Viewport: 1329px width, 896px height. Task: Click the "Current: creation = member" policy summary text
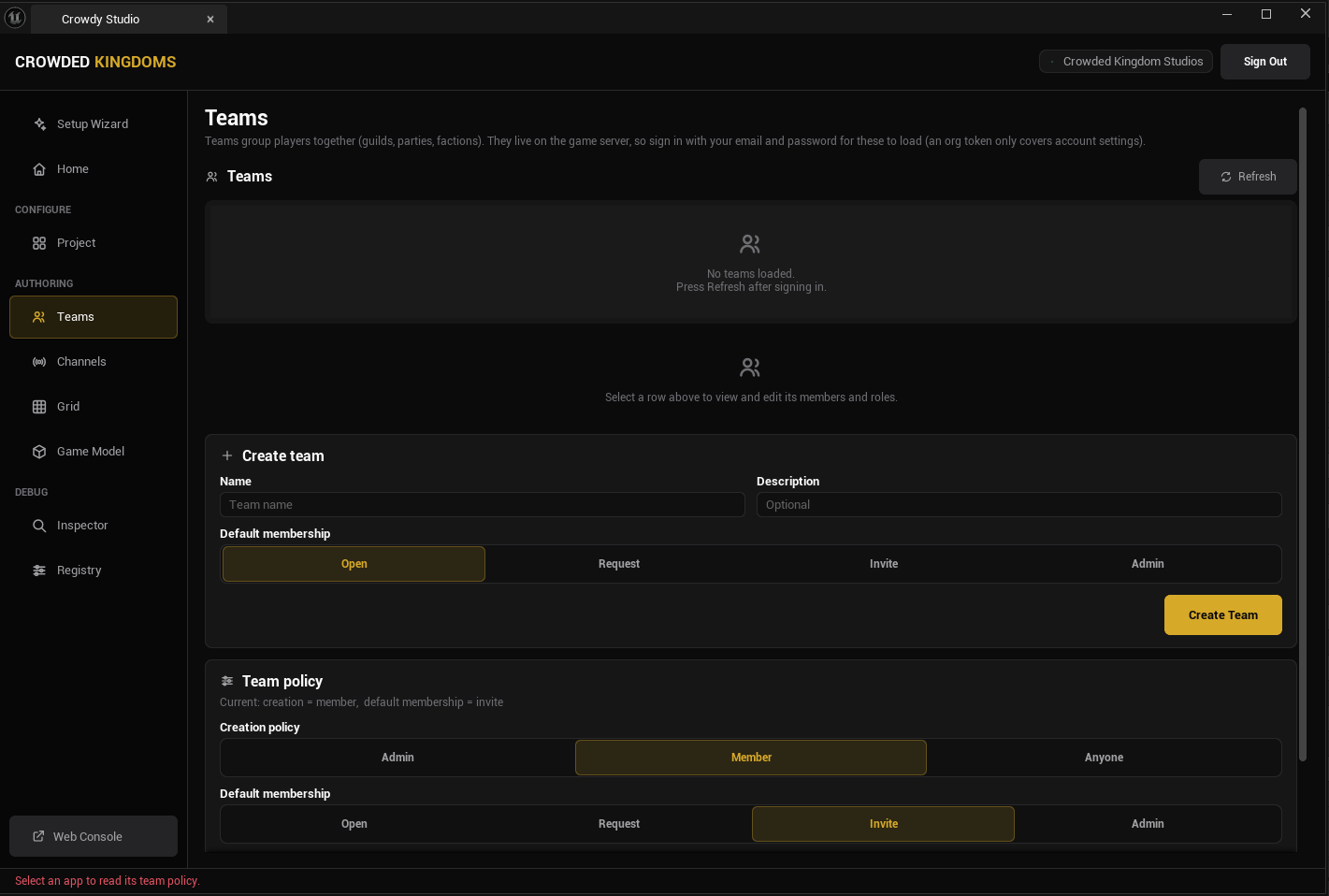coord(361,702)
